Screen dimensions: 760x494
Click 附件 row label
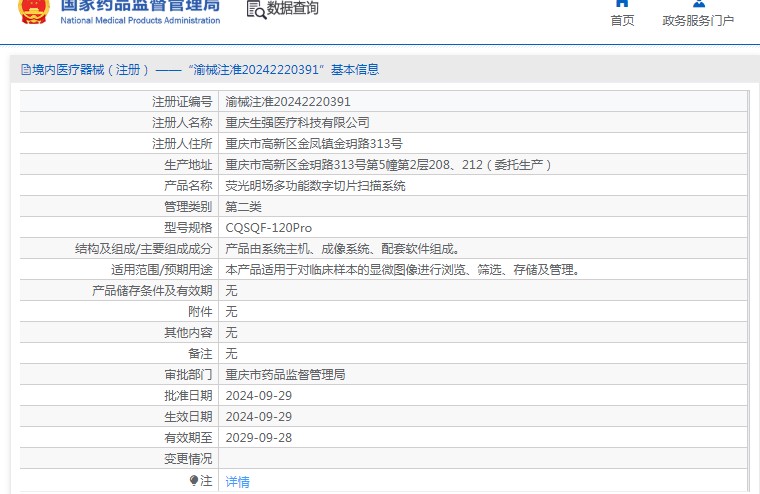(x=200, y=312)
